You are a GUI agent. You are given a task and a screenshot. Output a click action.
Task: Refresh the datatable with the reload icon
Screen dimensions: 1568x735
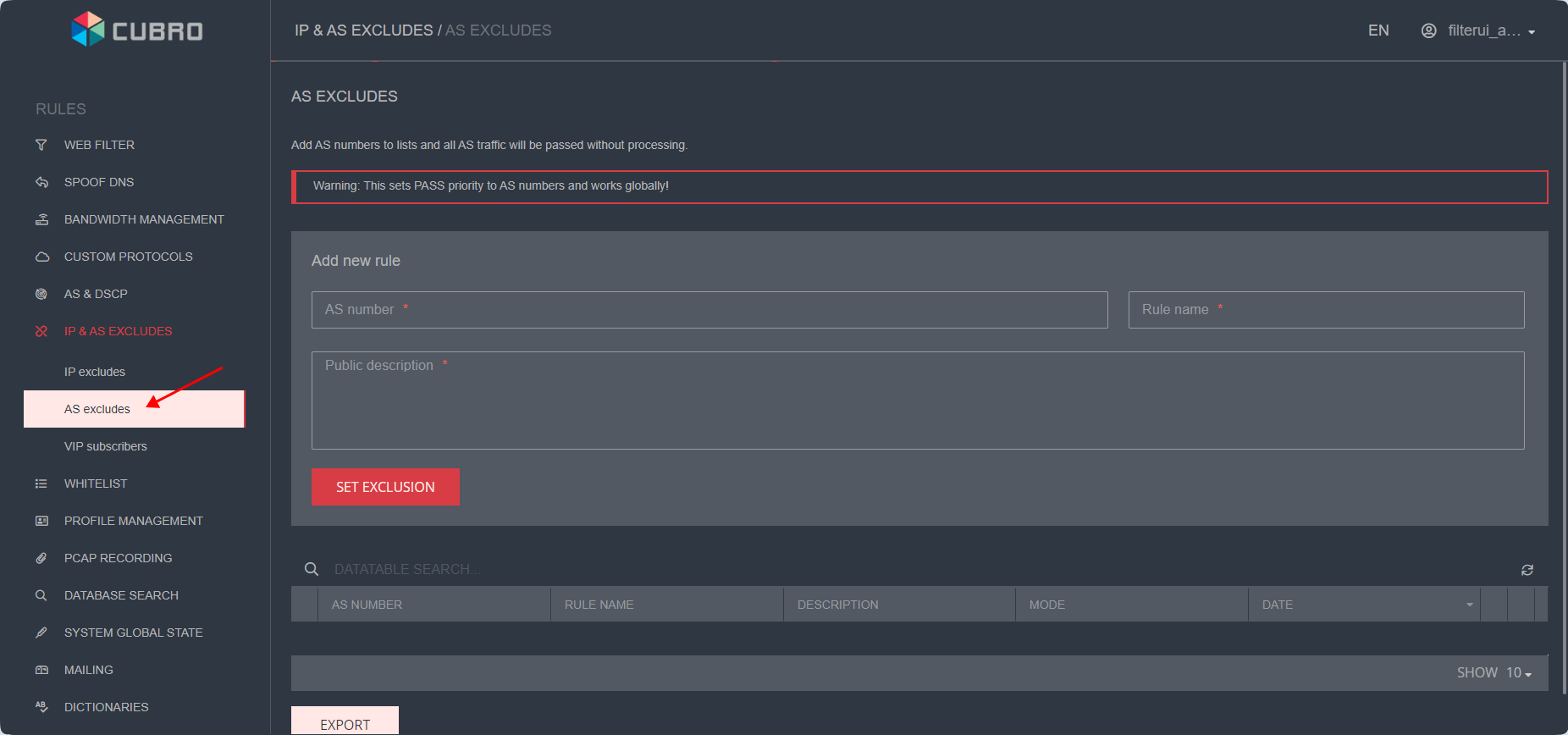(1527, 570)
